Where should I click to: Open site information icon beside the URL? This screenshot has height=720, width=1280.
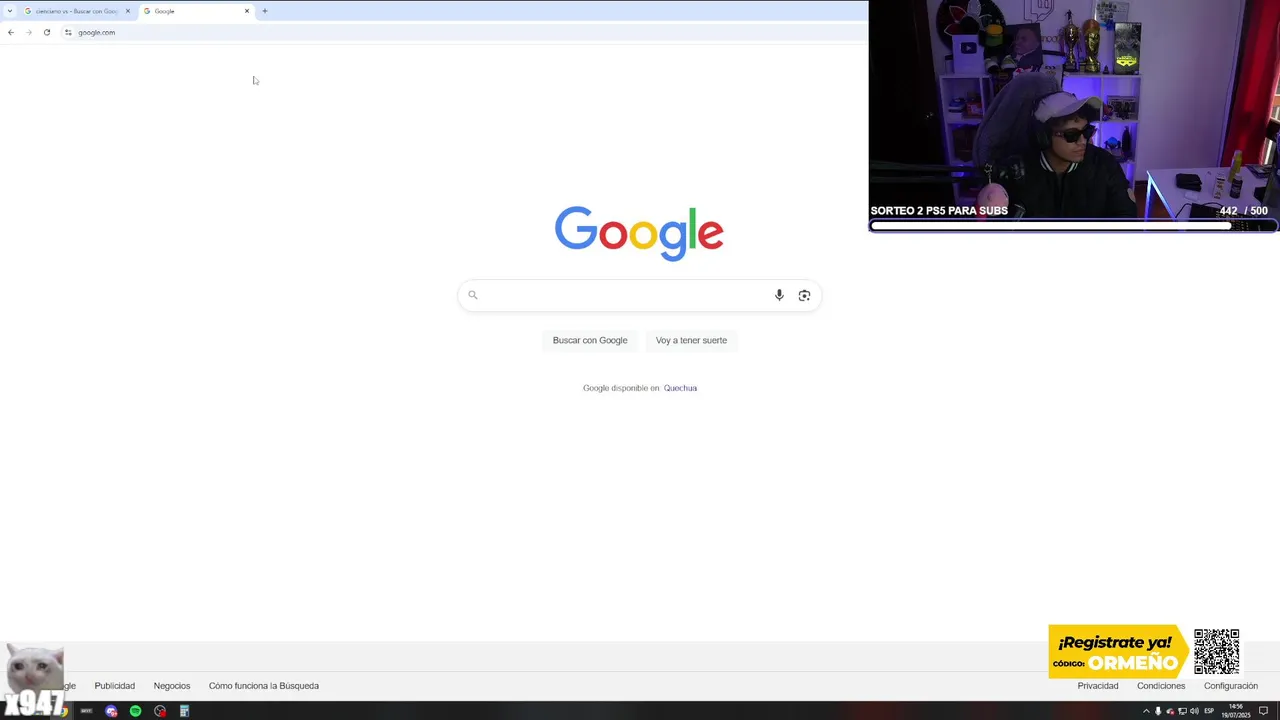[68, 32]
